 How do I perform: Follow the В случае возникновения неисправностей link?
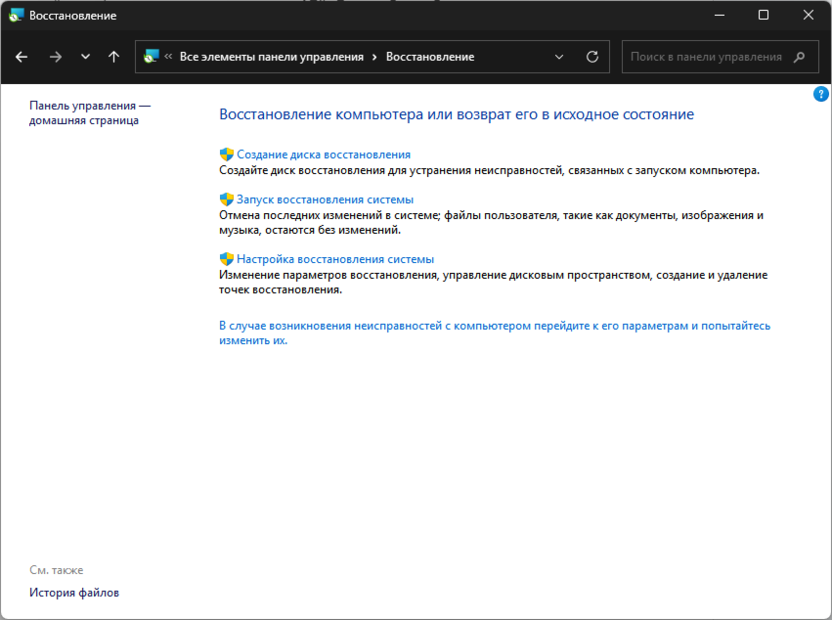pos(494,326)
